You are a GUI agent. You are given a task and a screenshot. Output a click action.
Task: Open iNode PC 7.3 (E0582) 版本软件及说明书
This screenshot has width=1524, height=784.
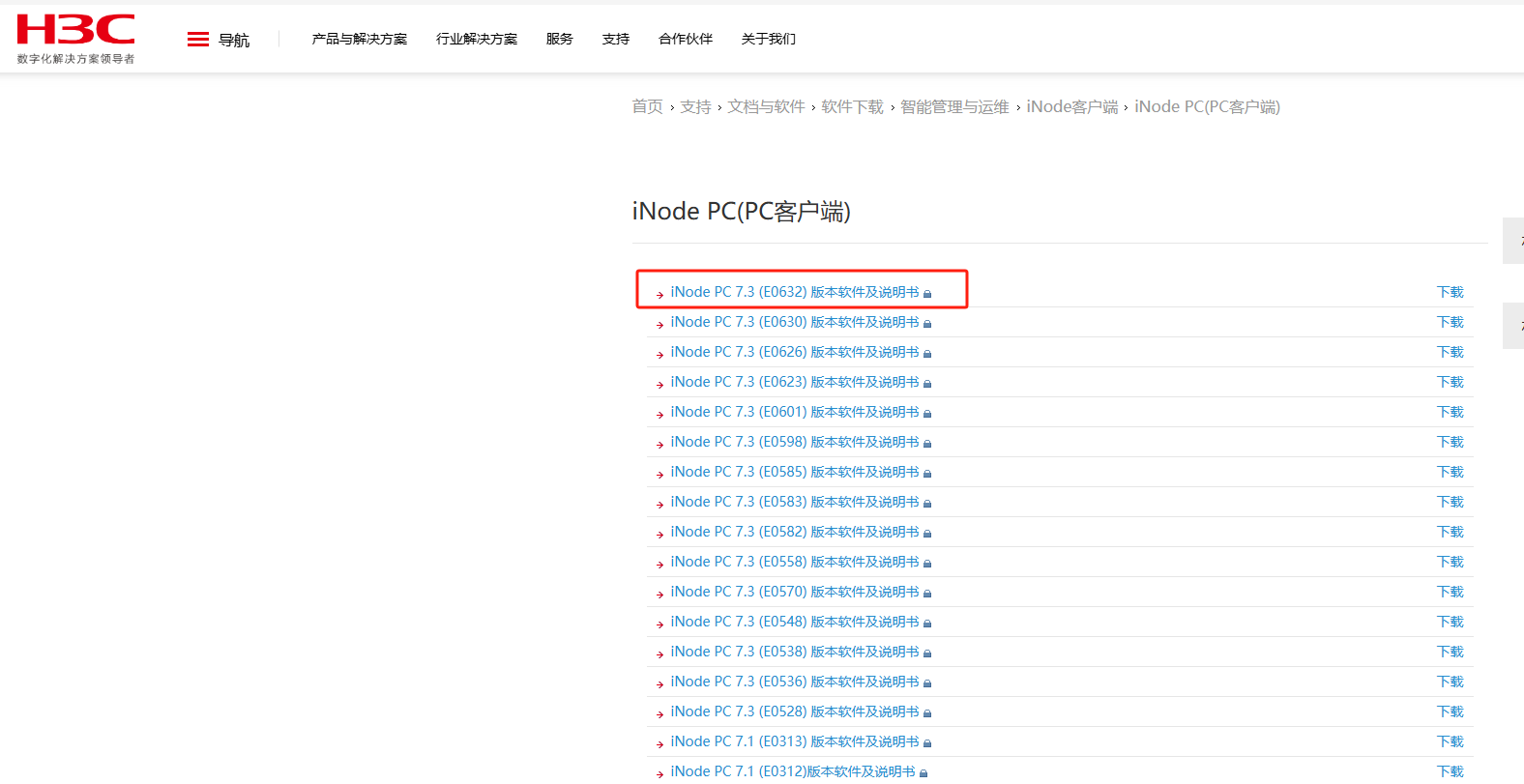pyautogui.click(x=795, y=532)
